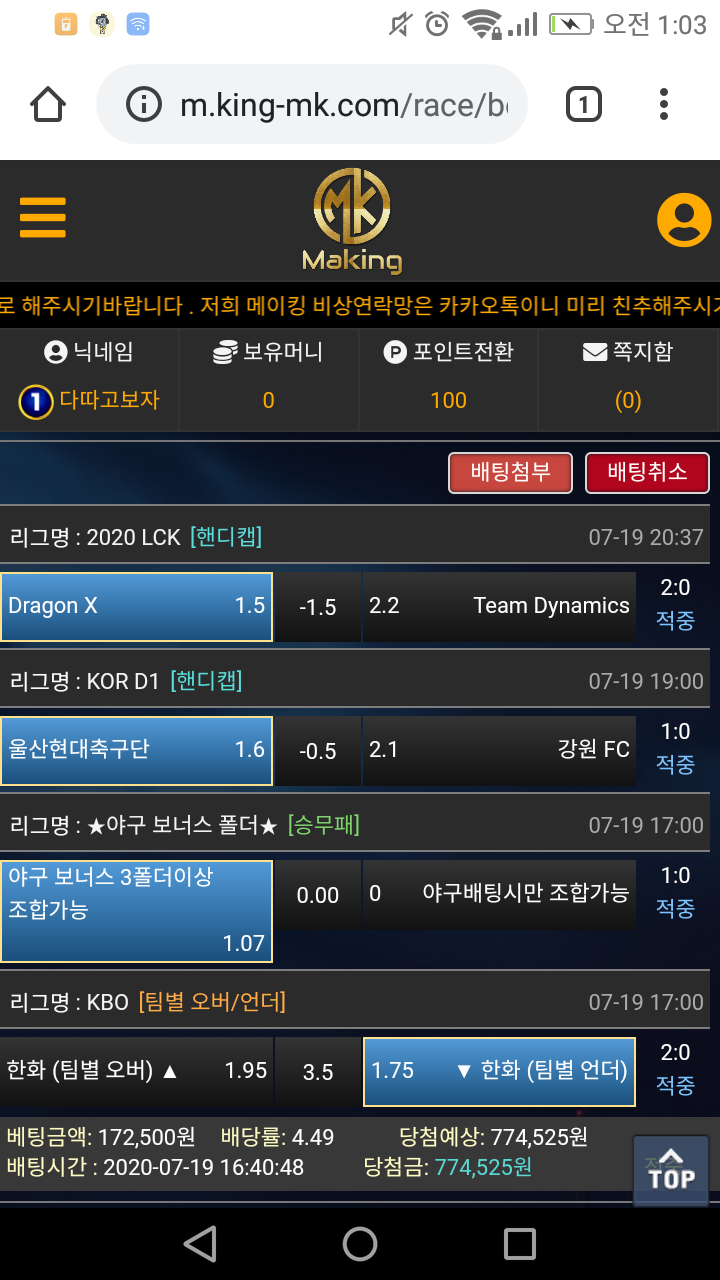Tap the Android home circle button
Viewport: 720px width, 1280px height.
pos(360,1244)
